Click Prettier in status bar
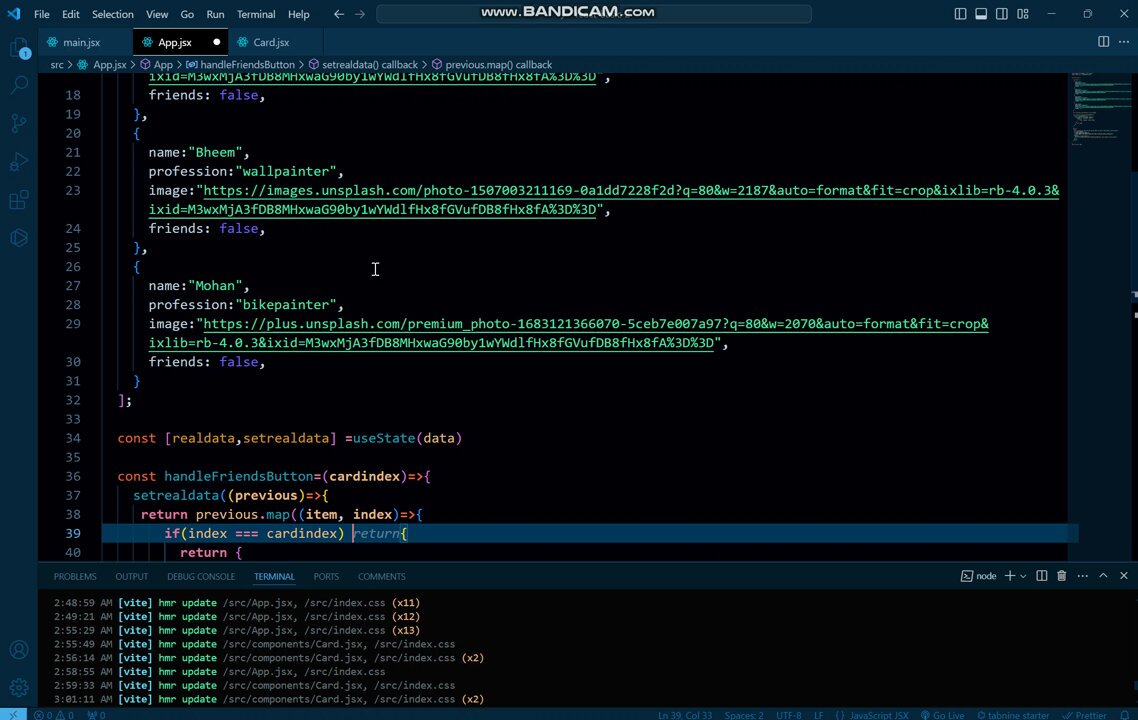Viewport: 1138px width, 720px height. (1084, 715)
